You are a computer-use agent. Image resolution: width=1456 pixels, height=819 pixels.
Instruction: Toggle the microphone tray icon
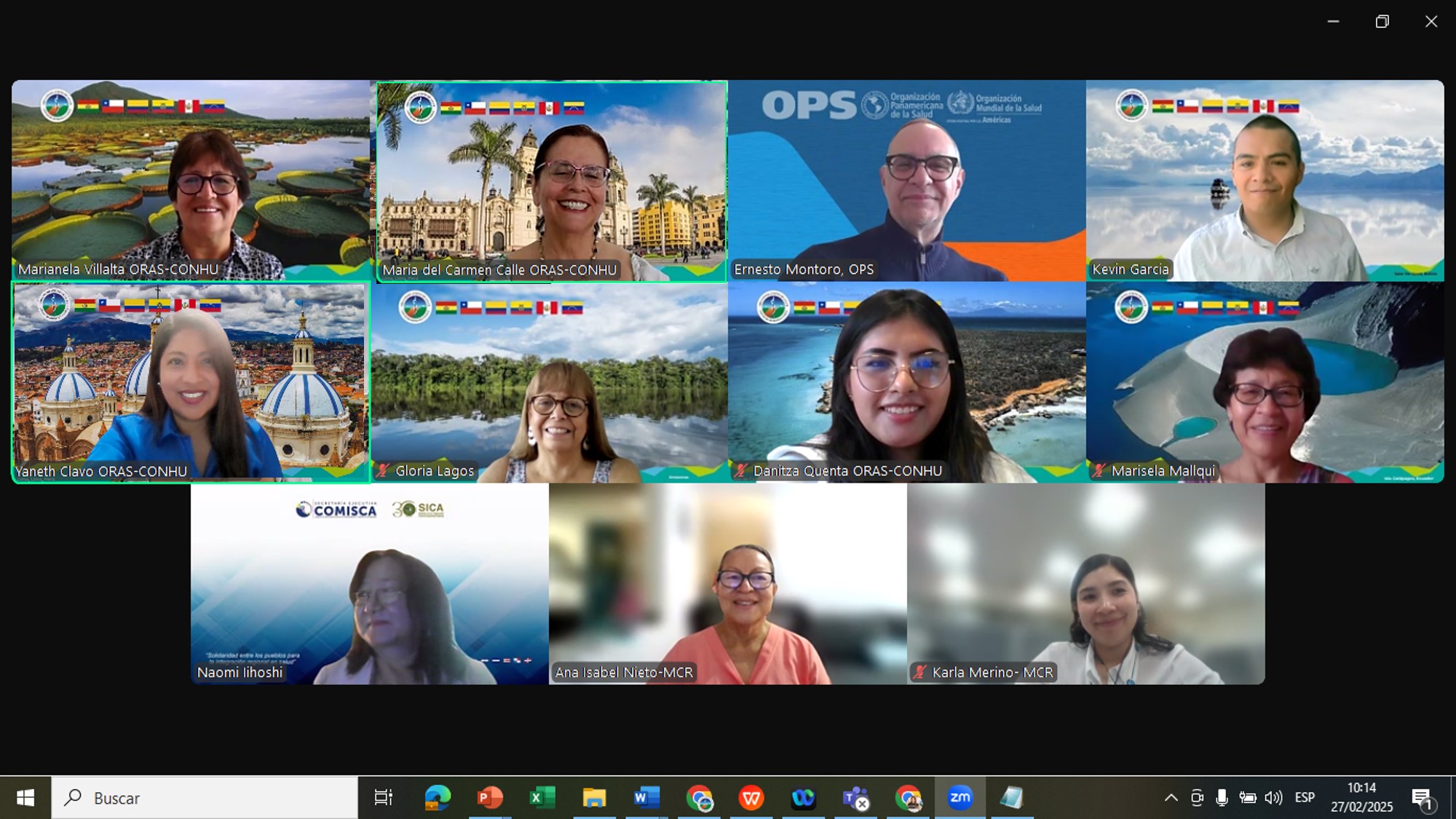[1222, 798]
